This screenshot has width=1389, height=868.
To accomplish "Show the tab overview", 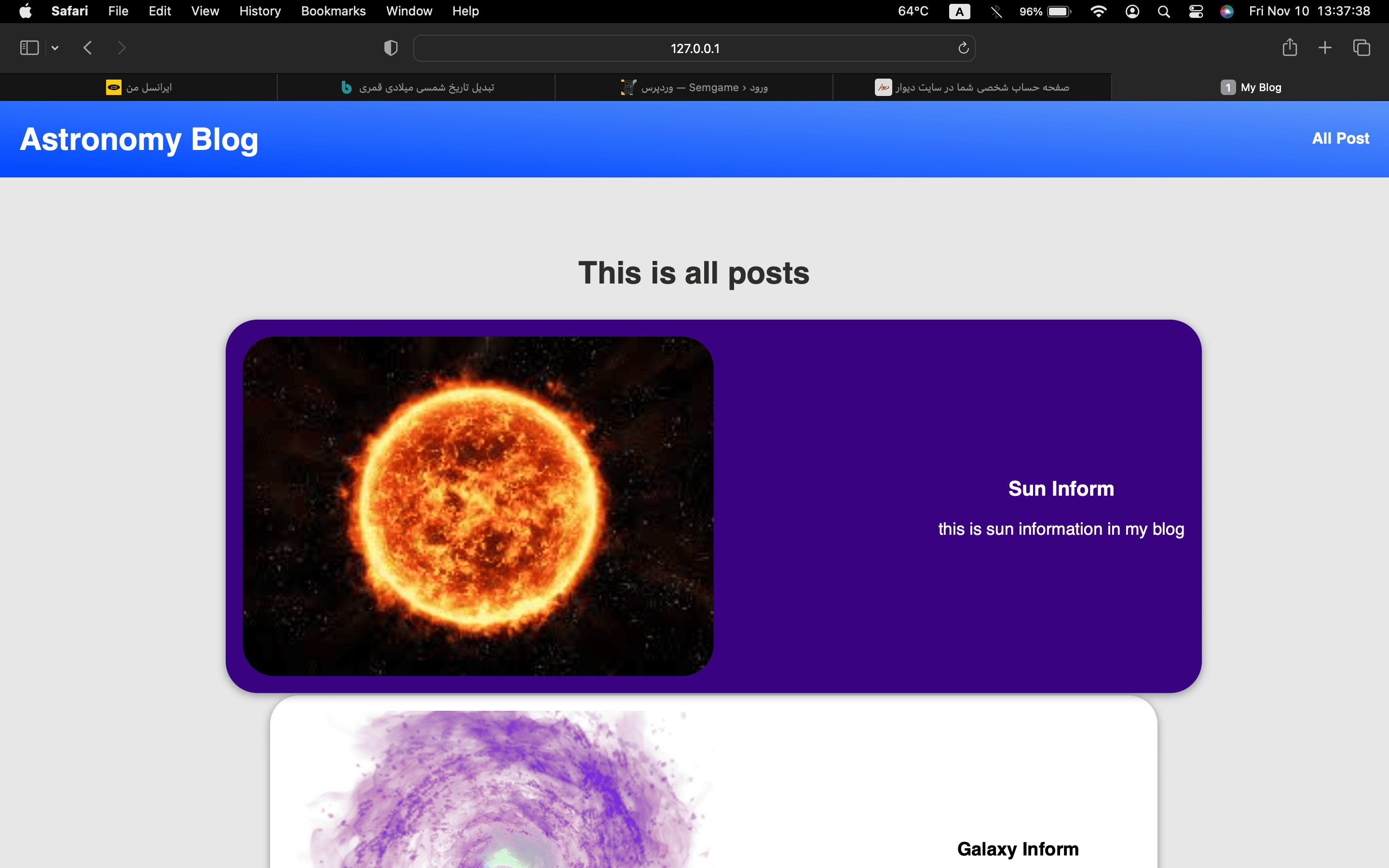I will coord(1362,48).
